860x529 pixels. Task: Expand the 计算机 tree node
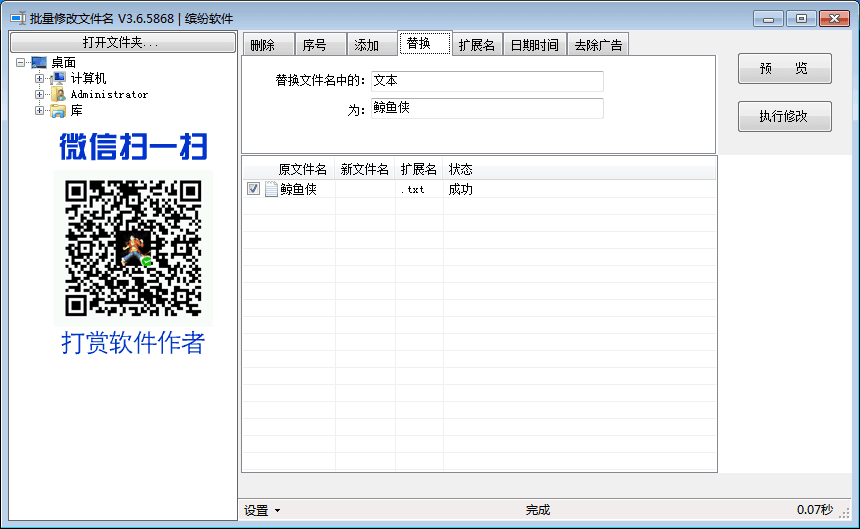pyautogui.click(x=39, y=78)
